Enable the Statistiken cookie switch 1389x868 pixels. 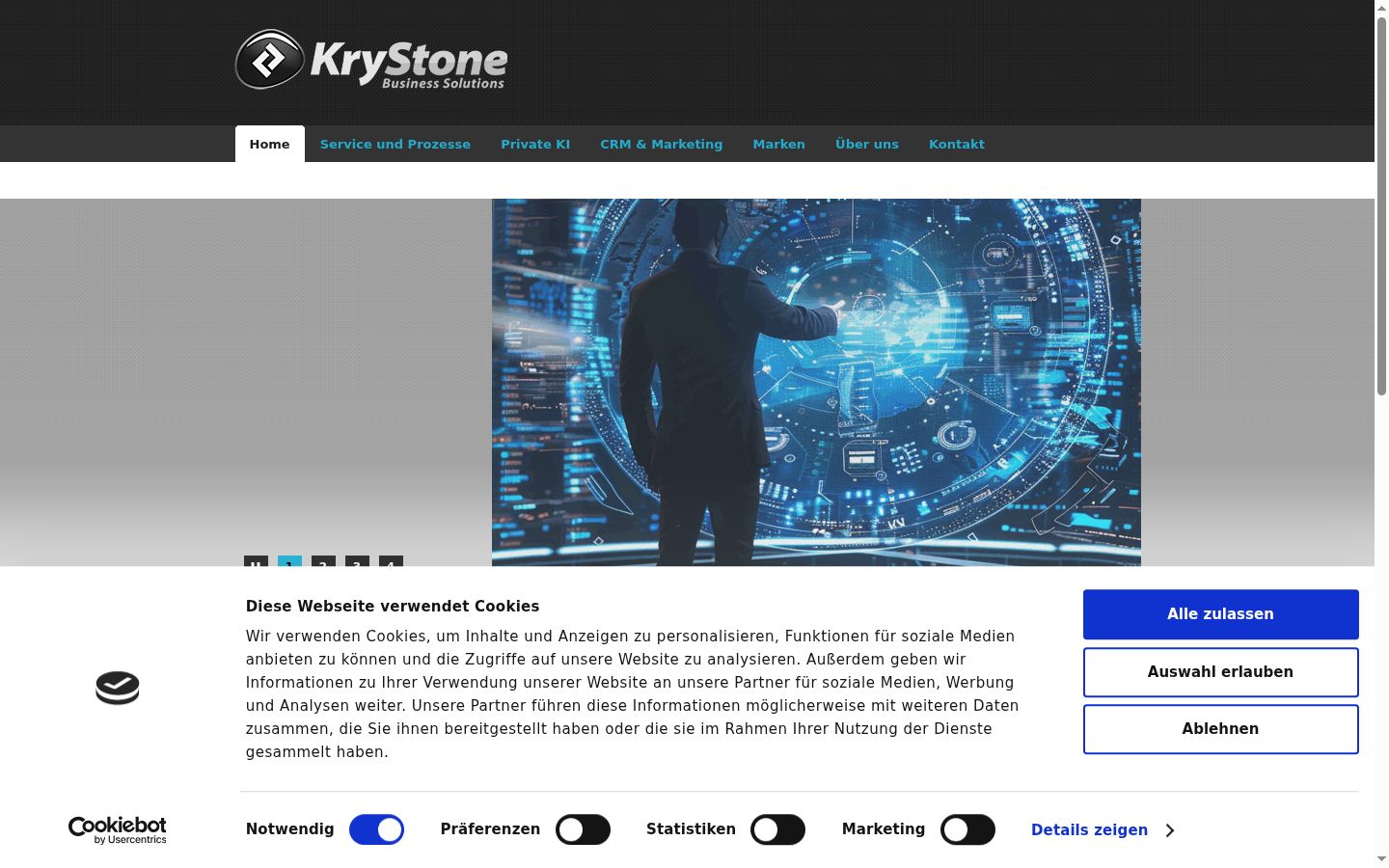point(777,829)
